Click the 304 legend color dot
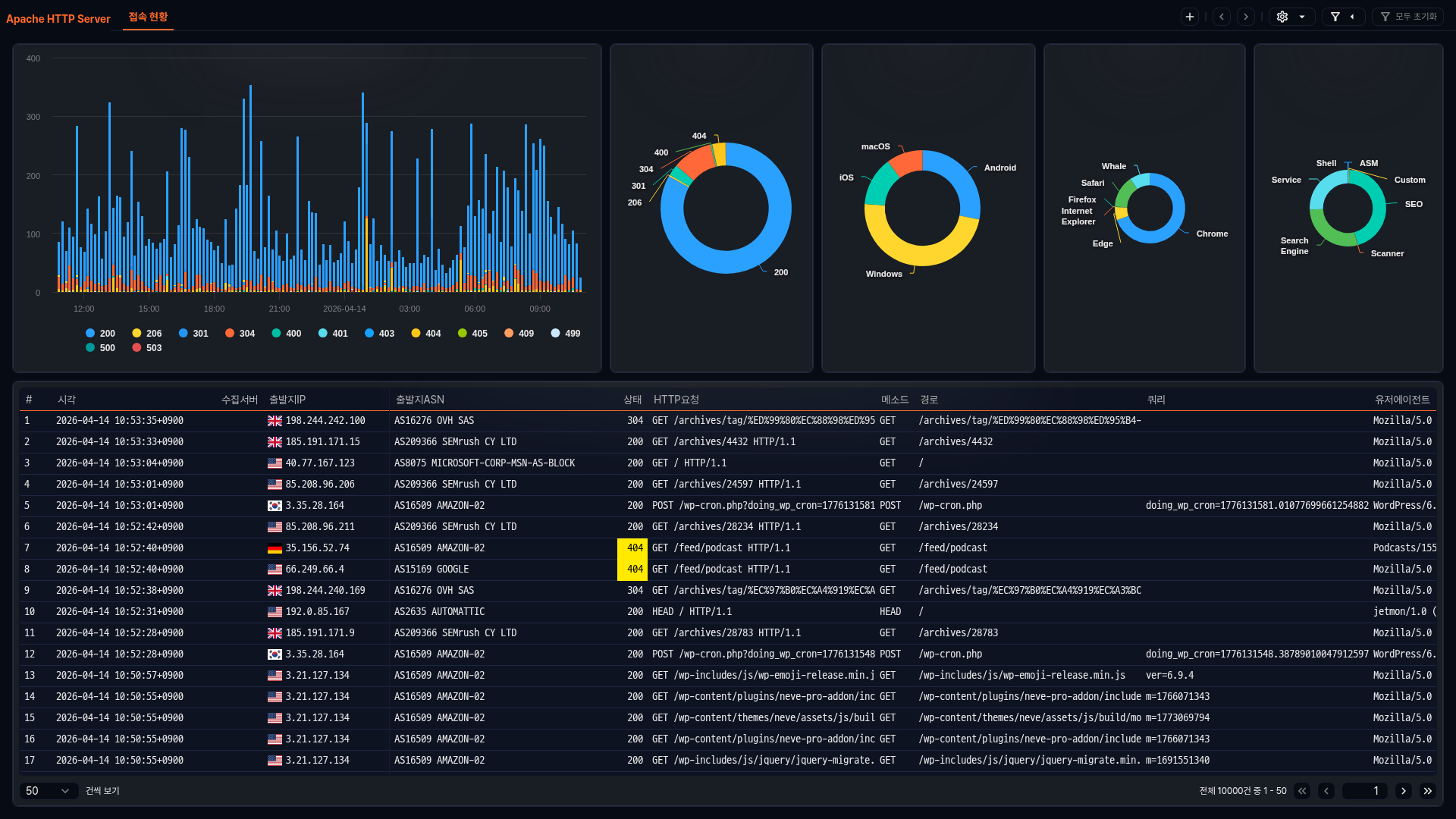 230,334
